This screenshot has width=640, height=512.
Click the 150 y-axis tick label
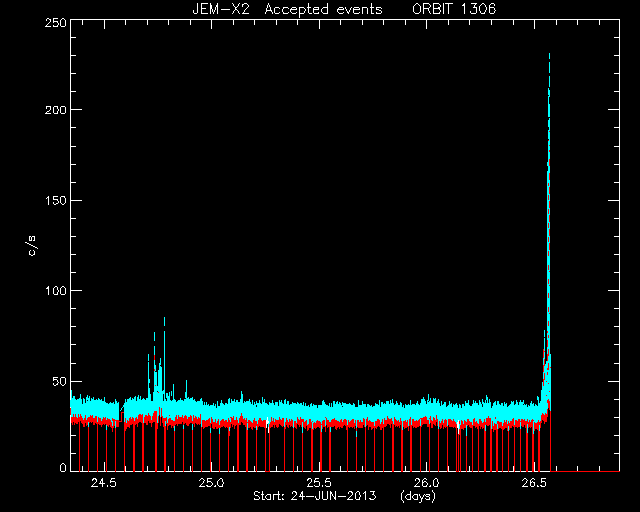click(x=56, y=200)
